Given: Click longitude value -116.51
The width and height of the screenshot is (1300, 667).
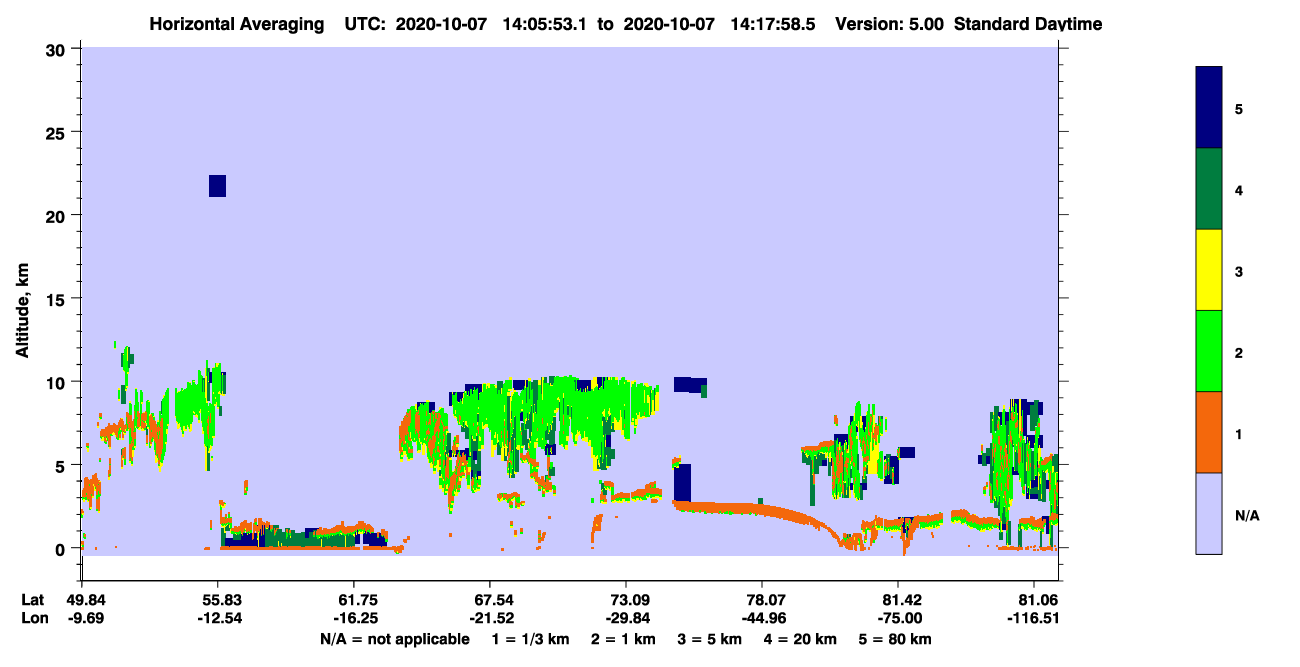Looking at the screenshot, I should [x=1034, y=618].
